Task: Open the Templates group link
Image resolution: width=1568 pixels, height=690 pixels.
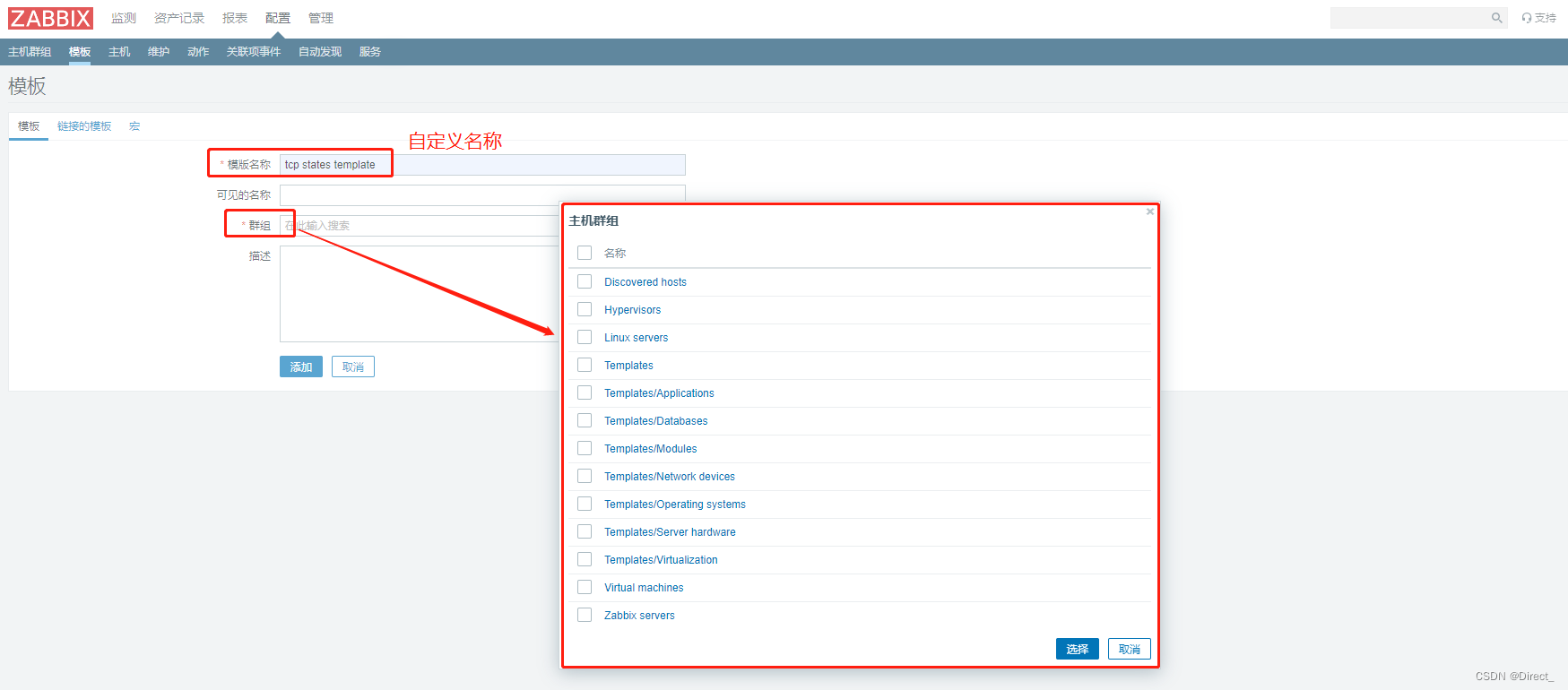Action: click(x=628, y=366)
